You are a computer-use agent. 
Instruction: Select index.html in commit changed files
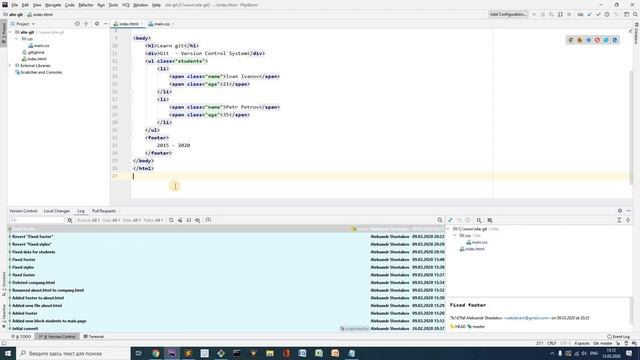point(472,249)
